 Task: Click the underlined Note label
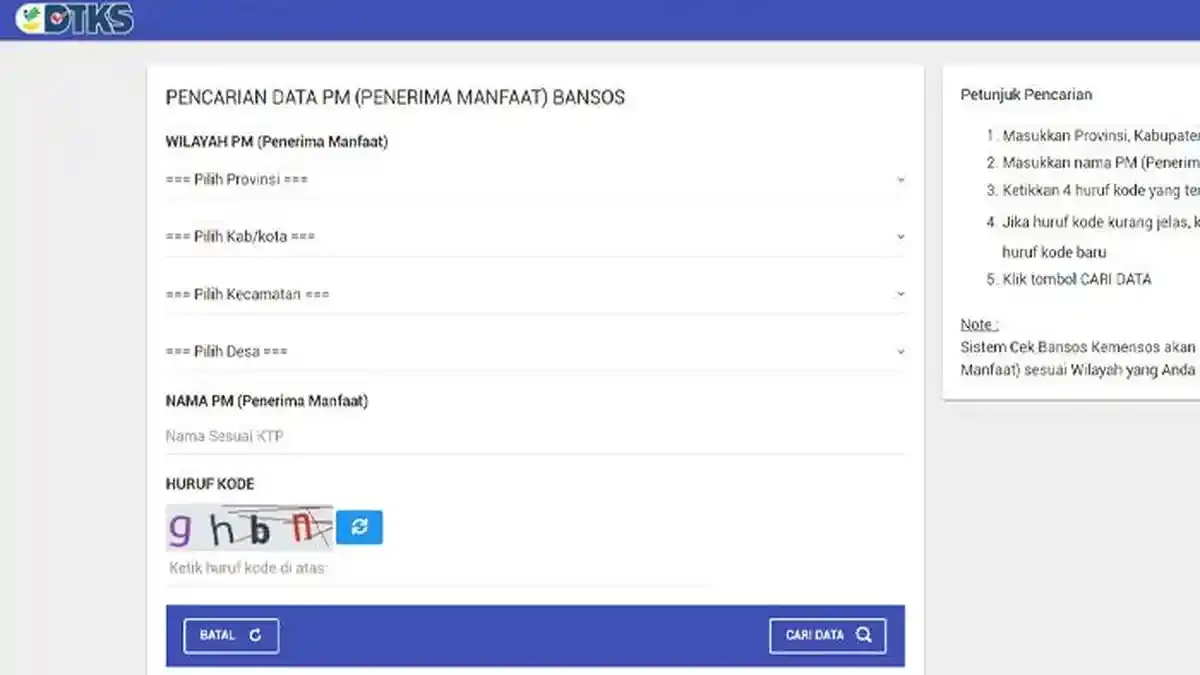click(x=975, y=323)
